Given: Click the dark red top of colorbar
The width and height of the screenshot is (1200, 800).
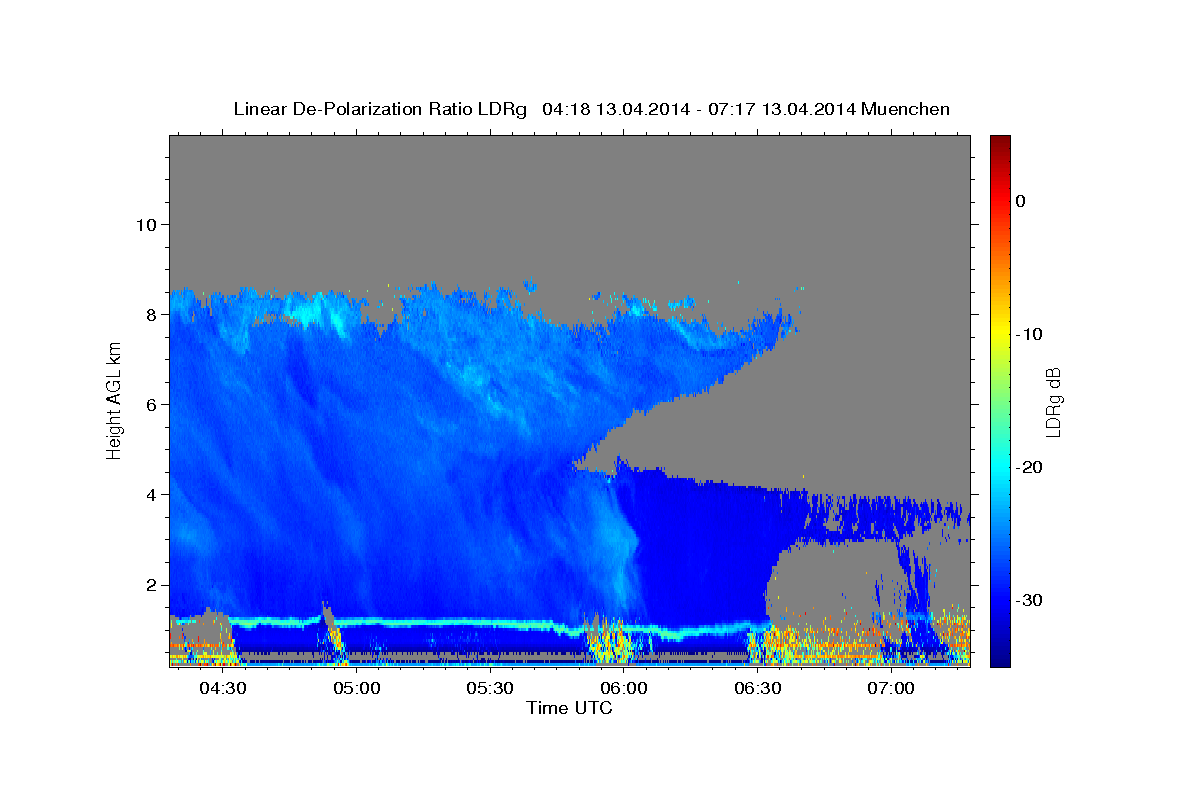Looking at the screenshot, I should tap(1000, 142).
